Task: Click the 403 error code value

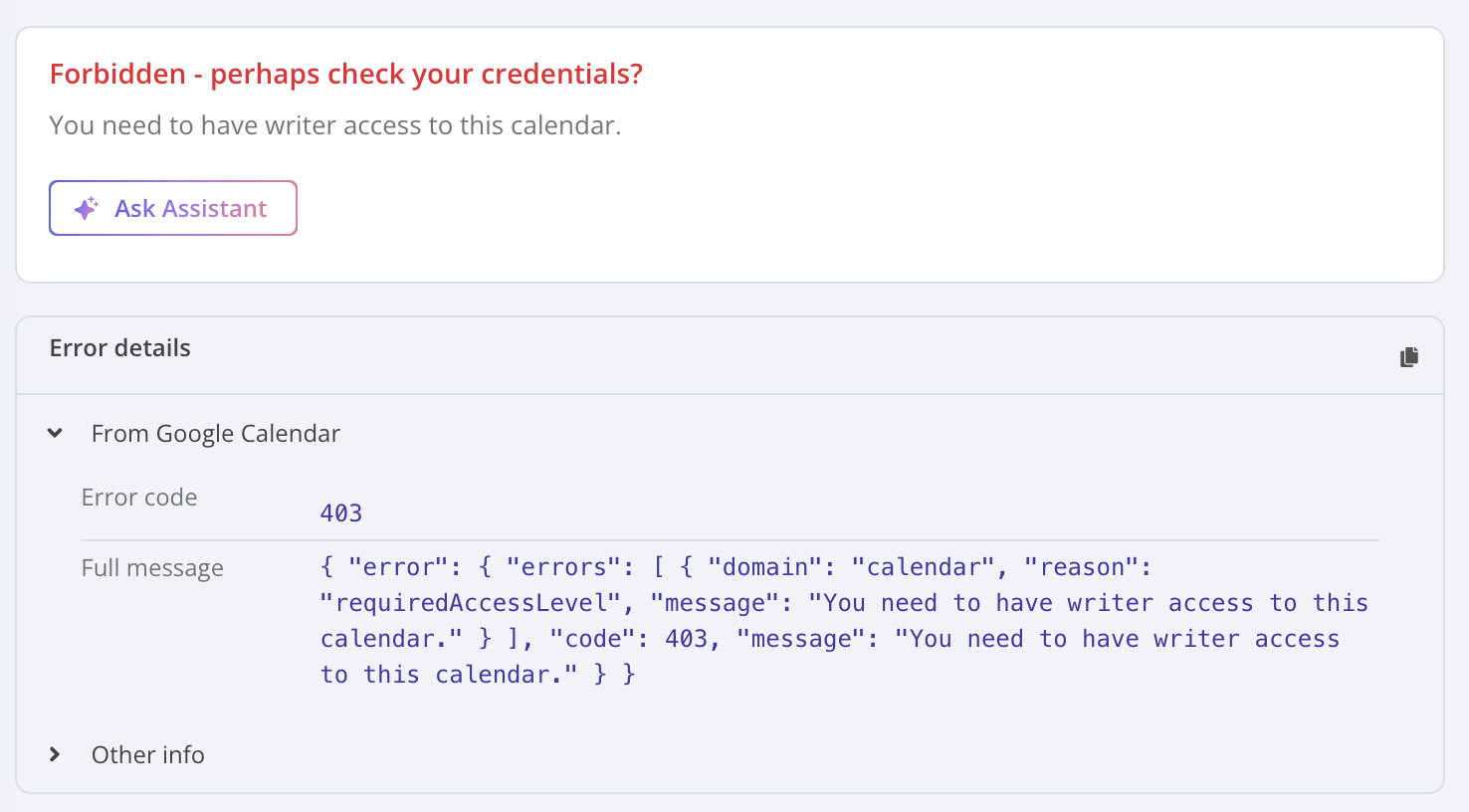Action: tap(341, 513)
